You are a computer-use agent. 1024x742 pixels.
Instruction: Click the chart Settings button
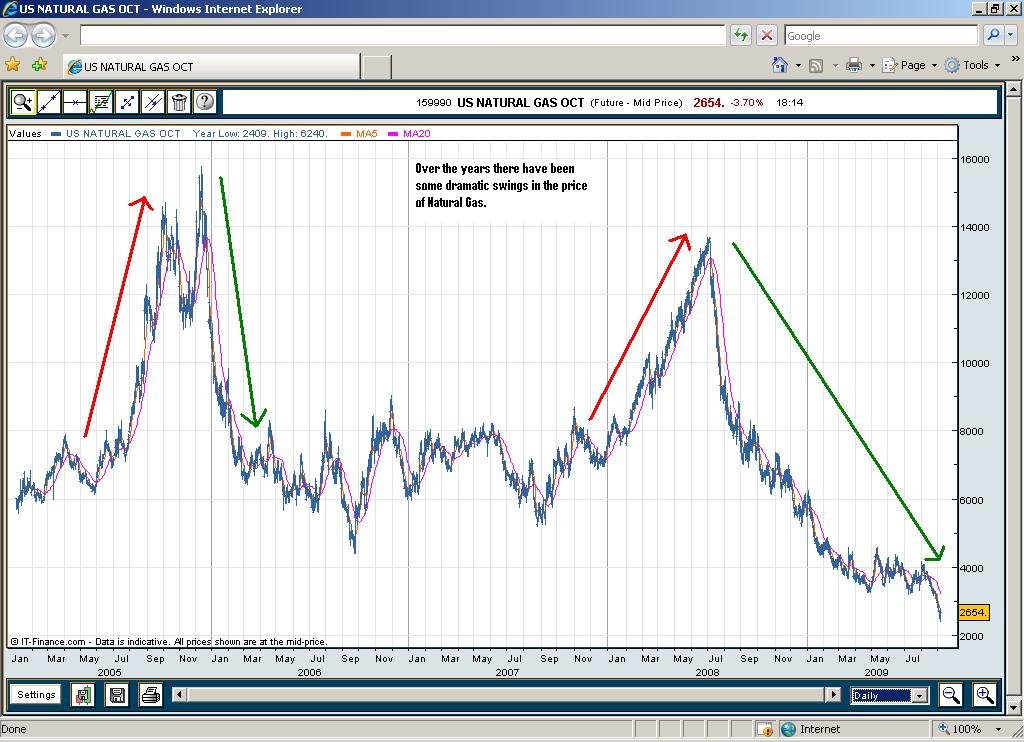36,695
